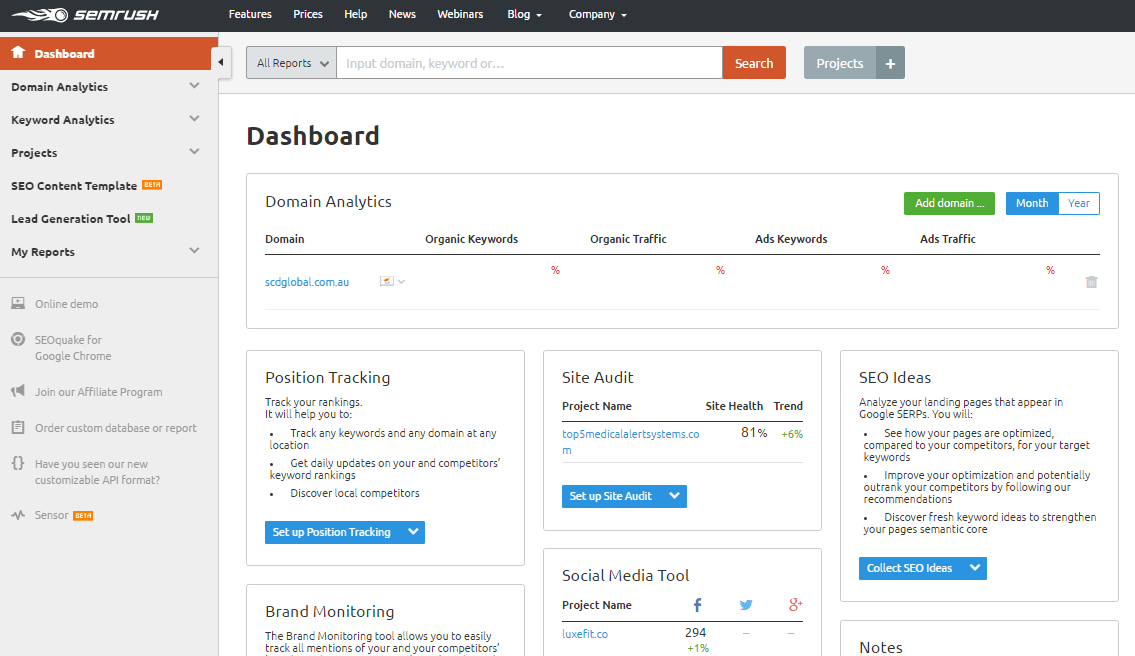Viewport: 1135px width, 656px height.
Task: Delete scdglobal.com.au using the trash icon
Action: [1092, 283]
